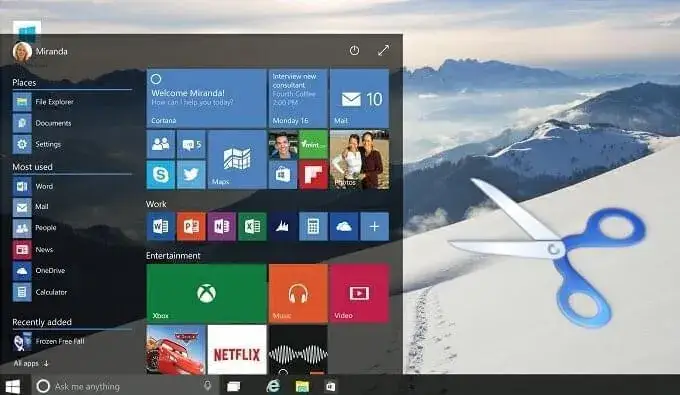Open the Cars game tile
The image size is (680, 395).
point(176,349)
